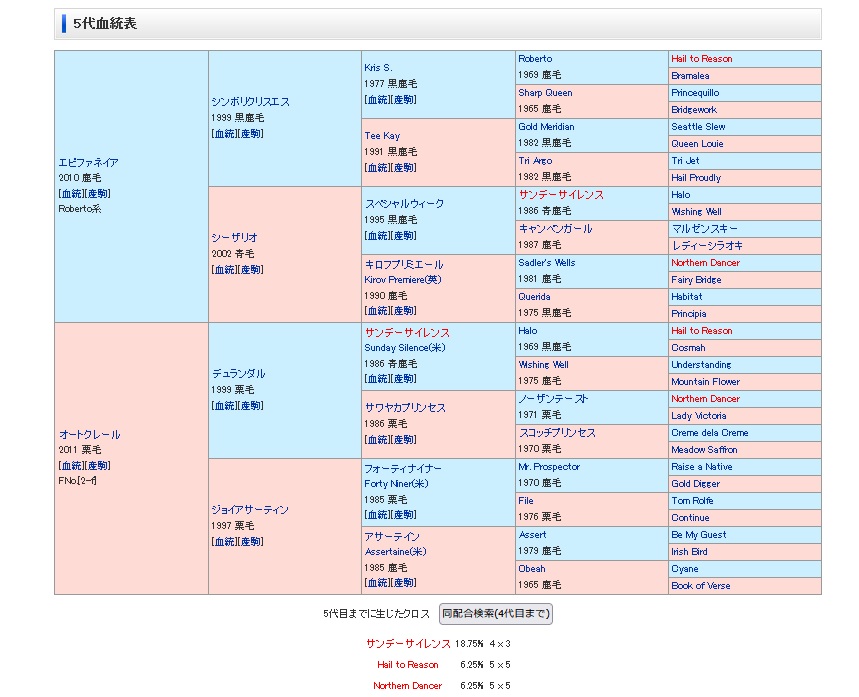Click the Understanding link
Viewport: 859px width, 697px height.
701,364
